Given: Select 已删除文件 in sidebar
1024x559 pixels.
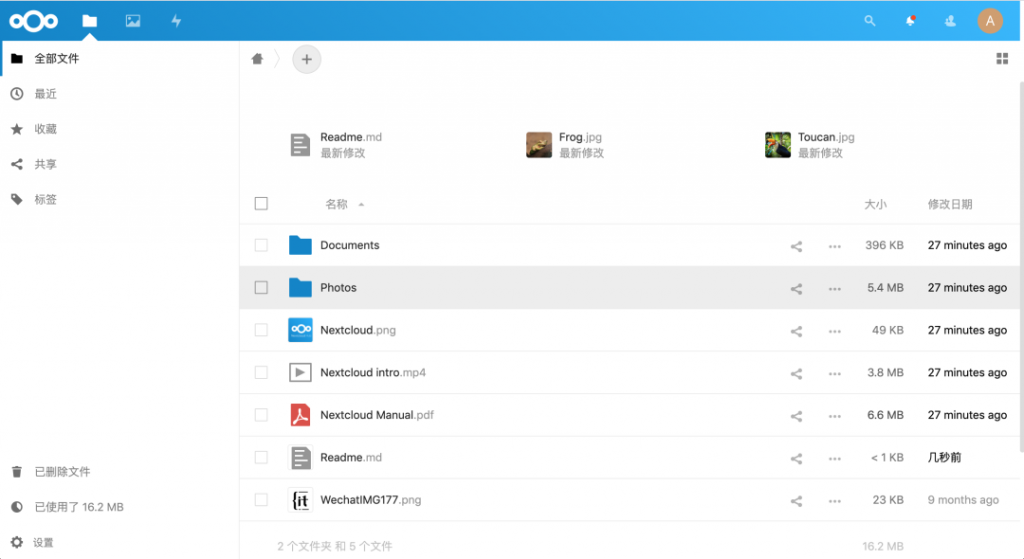Looking at the screenshot, I should 62,472.
